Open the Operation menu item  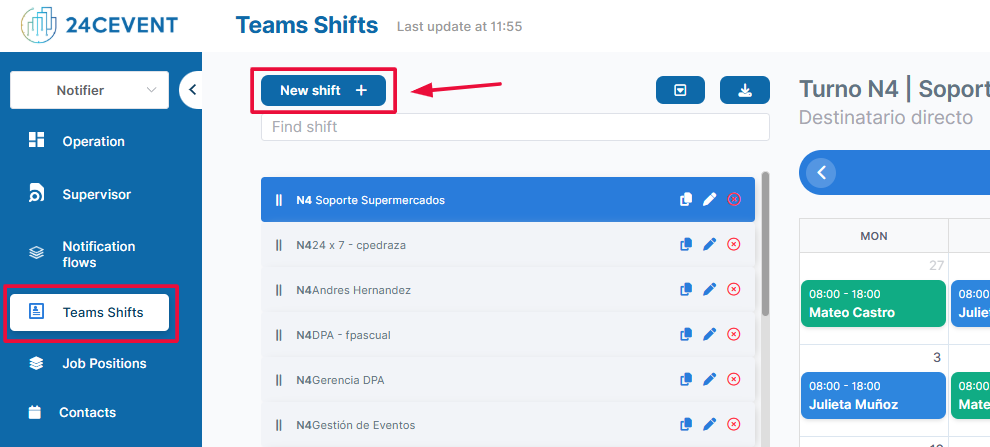[x=93, y=141]
